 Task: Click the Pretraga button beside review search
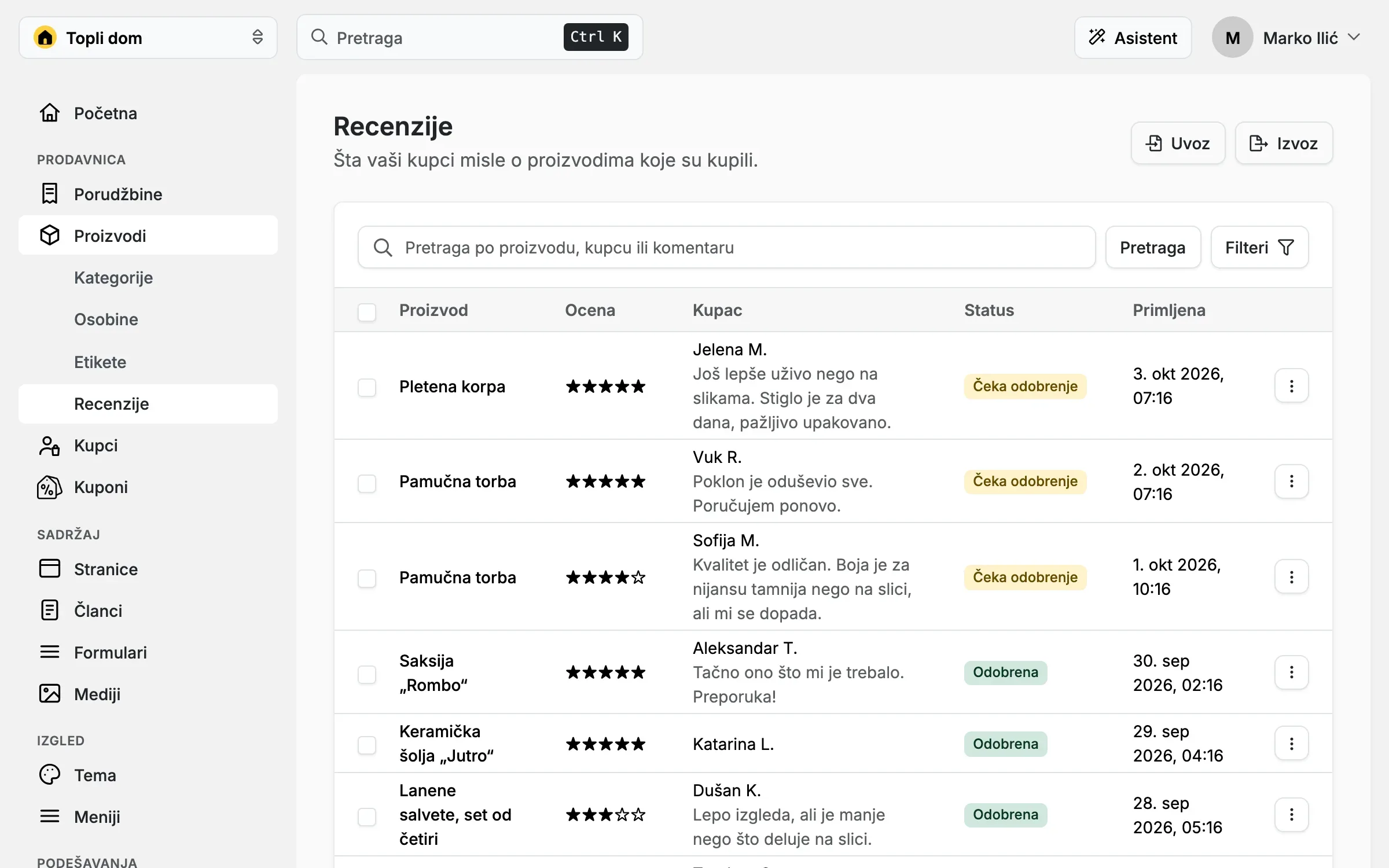tap(1153, 247)
